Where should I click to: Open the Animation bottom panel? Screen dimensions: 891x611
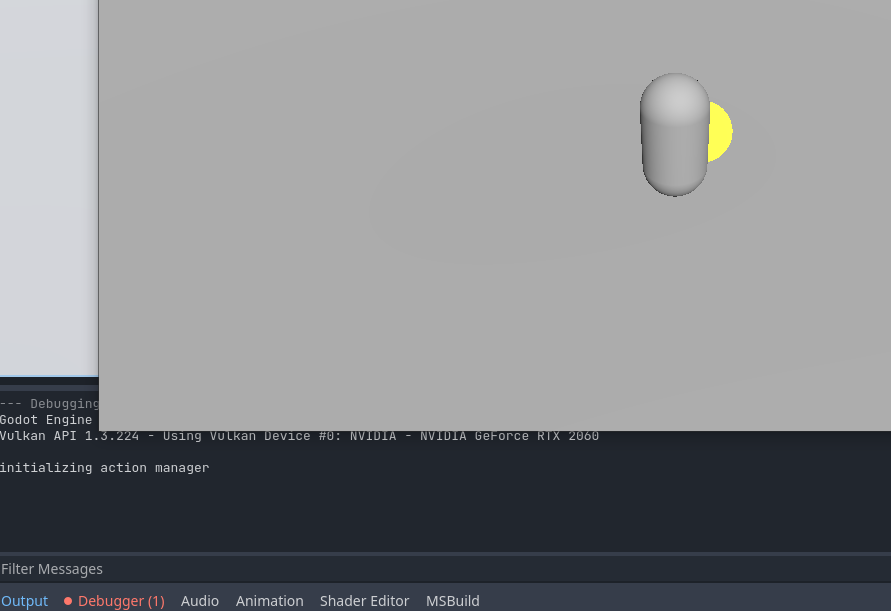point(269,601)
